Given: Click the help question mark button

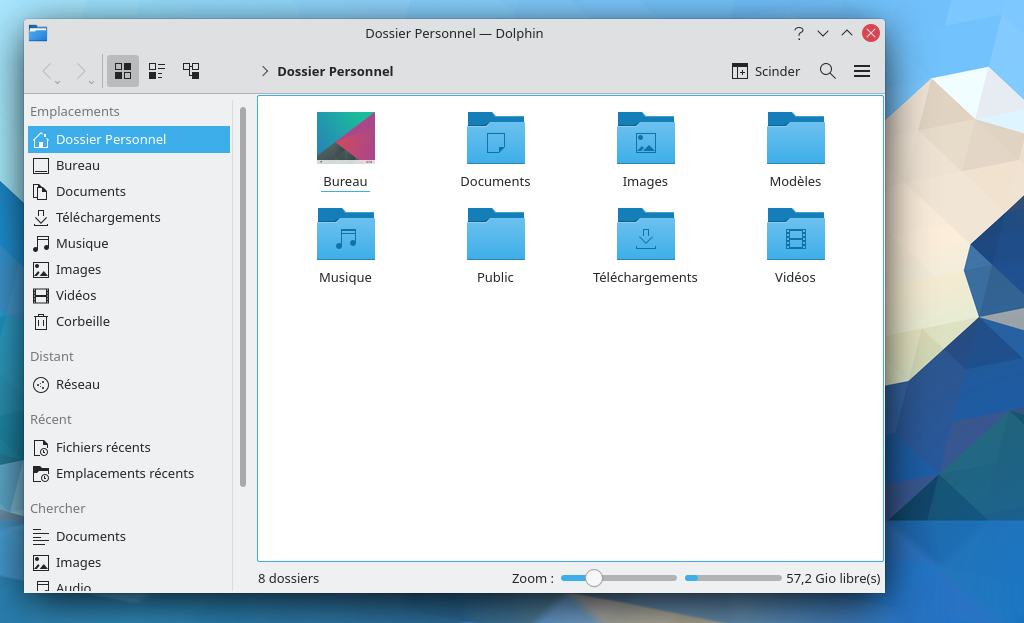Looking at the screenshot, I should point(798,33).
